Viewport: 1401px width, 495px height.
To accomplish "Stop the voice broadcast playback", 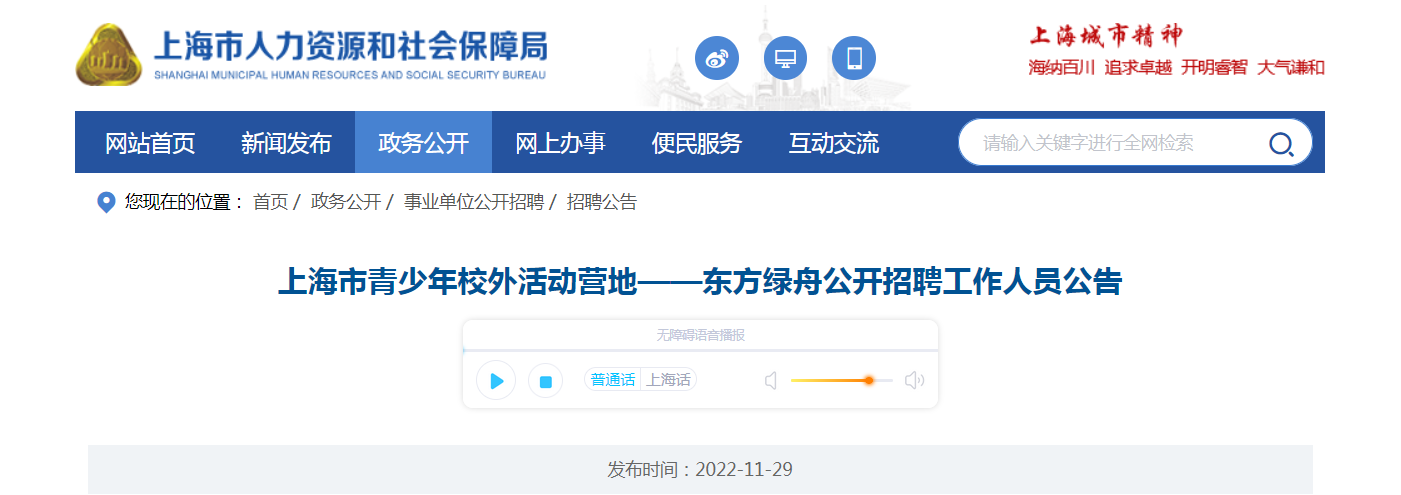I will point(545,381).
